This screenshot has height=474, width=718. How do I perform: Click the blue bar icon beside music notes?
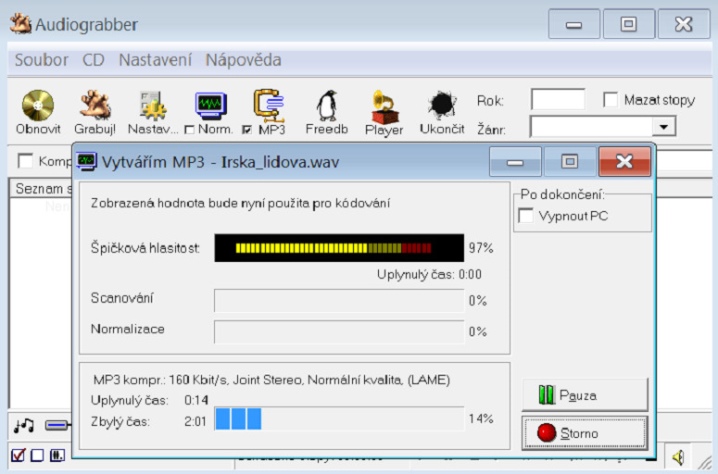57,426
